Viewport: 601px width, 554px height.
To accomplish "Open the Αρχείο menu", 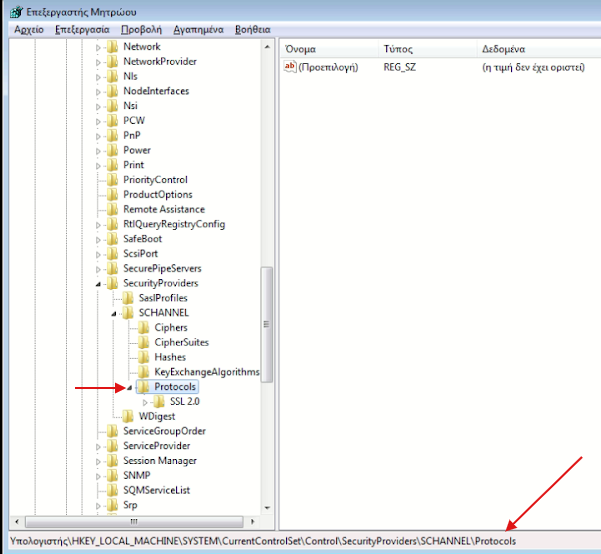I will click(28, 30).
